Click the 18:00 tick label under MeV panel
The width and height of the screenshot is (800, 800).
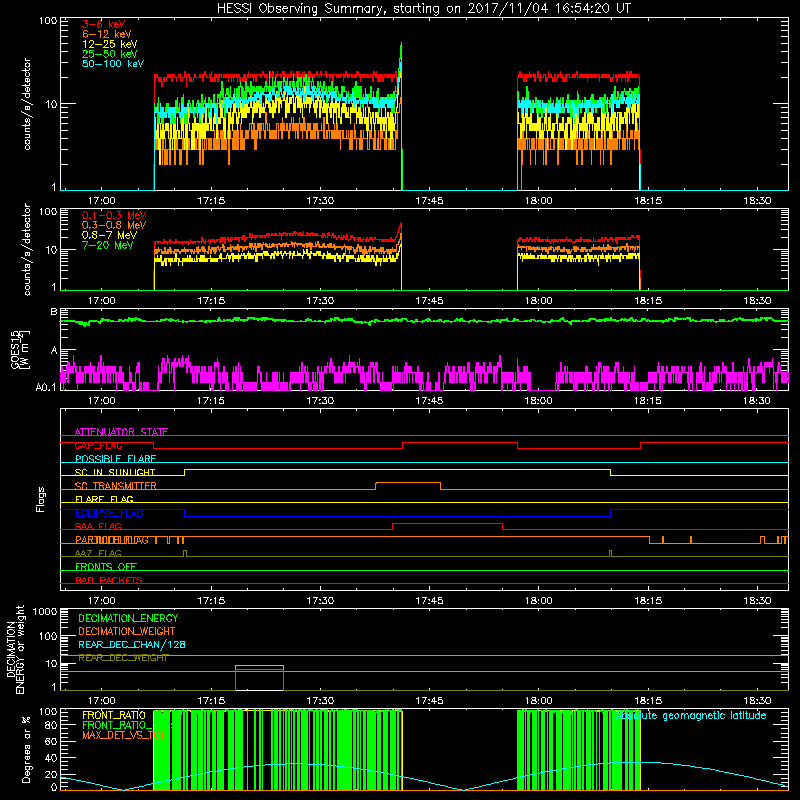point(538,301)
